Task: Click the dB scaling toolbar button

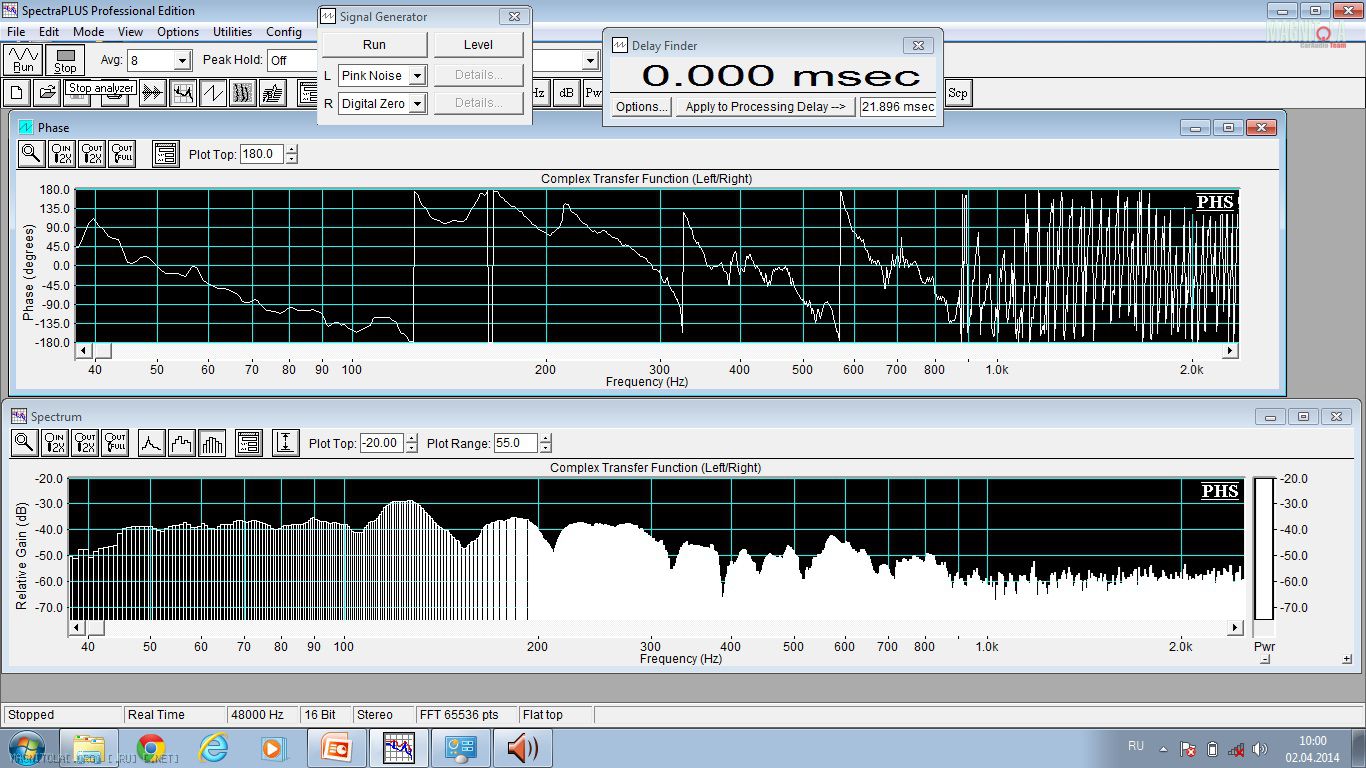Action: coord(566,93)
